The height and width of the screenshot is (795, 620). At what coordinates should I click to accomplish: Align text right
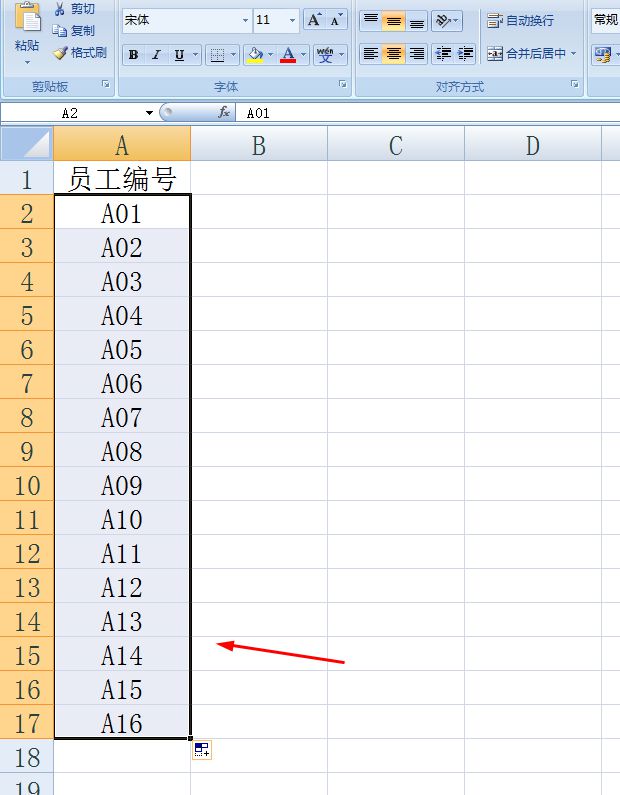pos(416,54)
